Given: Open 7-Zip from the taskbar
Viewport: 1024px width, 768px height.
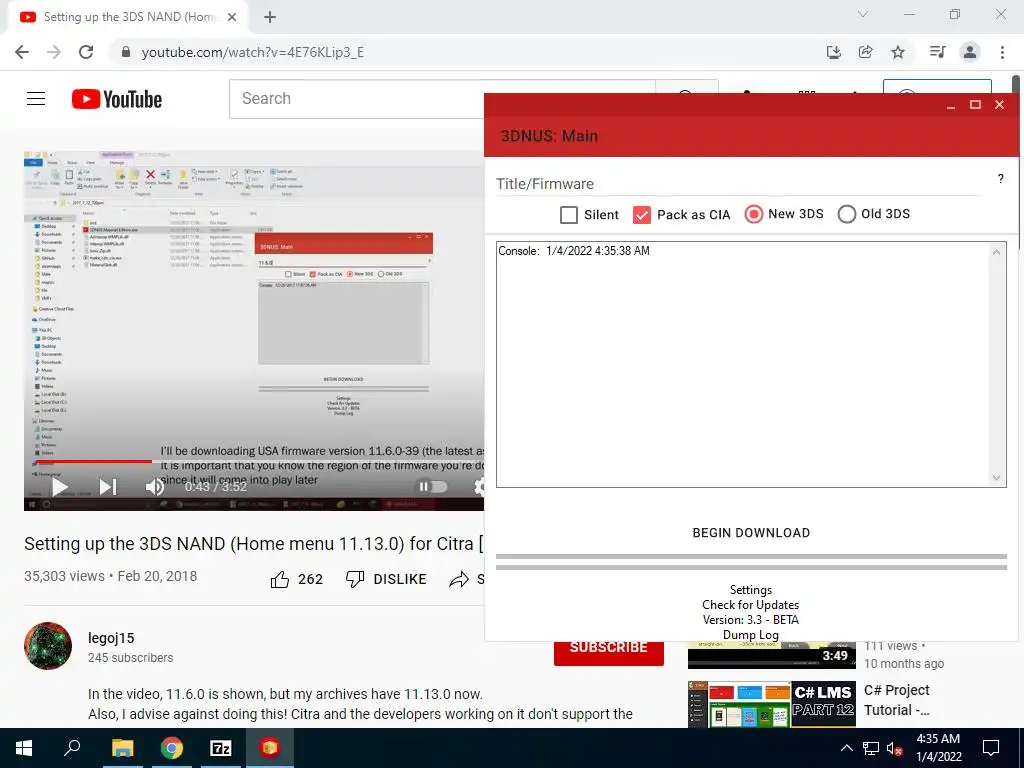Looking at the screenshot, I should tap(221, 748).
